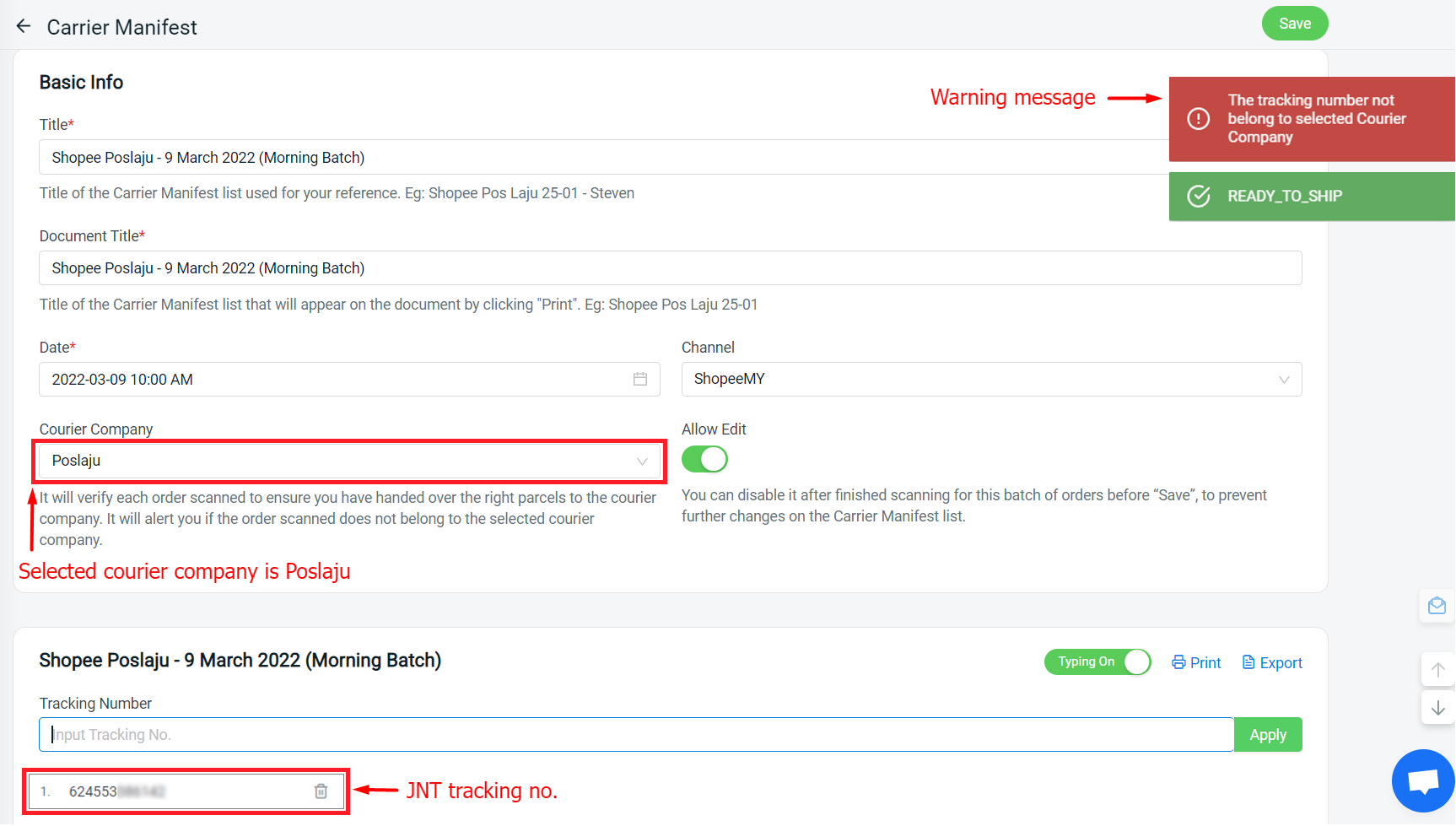The width and height of the screenshot is (1456, 826).
Task: Edit the Document Title field
Action: [590, 267]
